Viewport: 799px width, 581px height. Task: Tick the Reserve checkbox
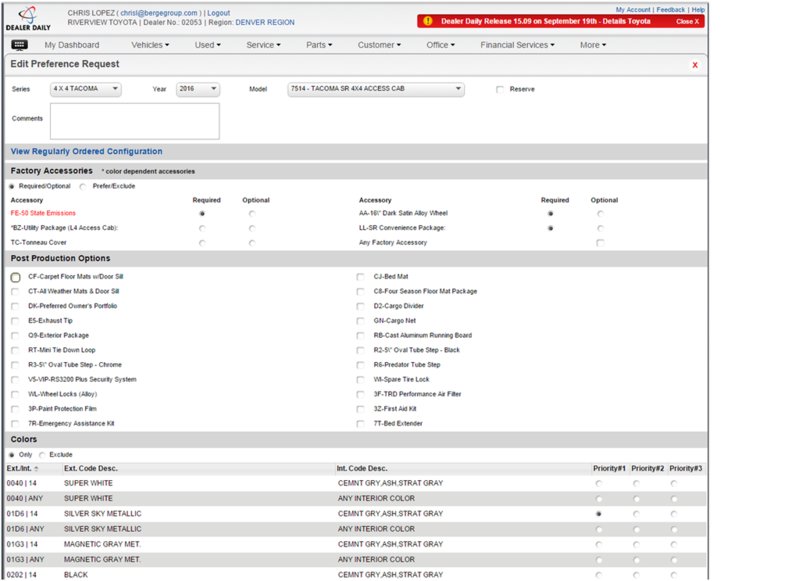(499, 89)
